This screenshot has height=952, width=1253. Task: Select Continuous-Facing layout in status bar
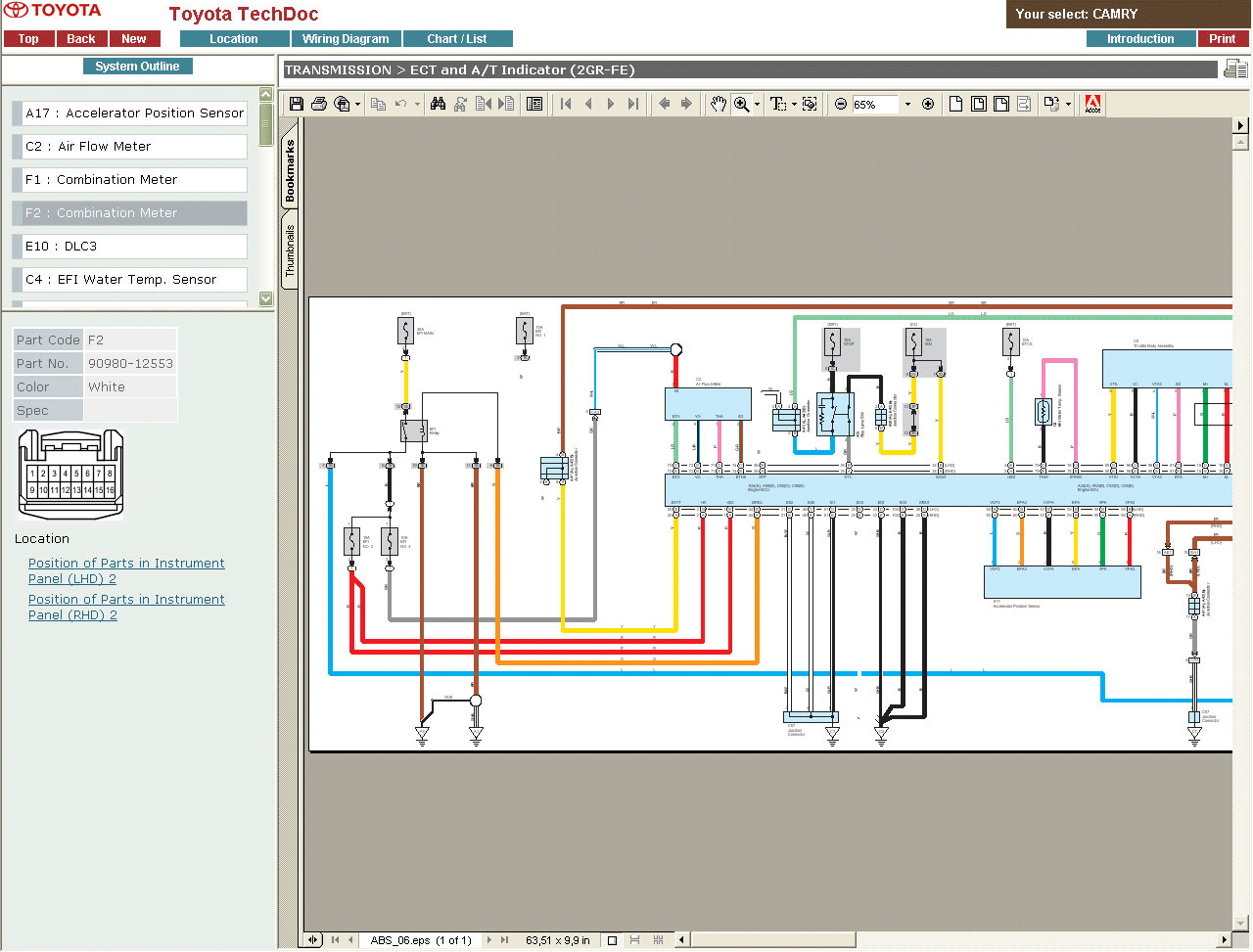[658, 940]
